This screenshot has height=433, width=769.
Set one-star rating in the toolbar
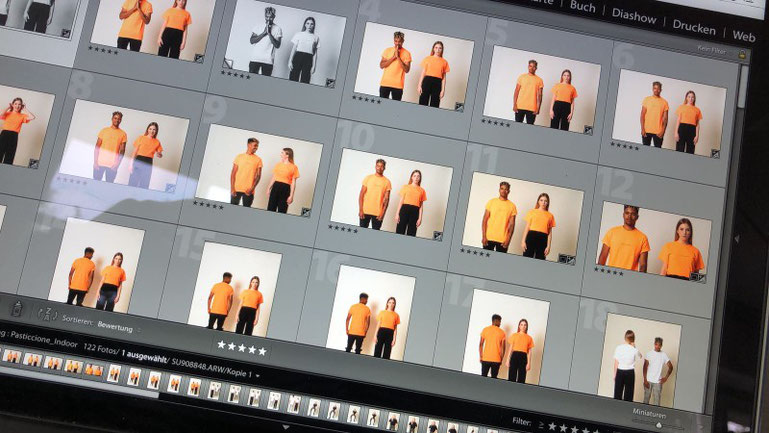[221, 345]
